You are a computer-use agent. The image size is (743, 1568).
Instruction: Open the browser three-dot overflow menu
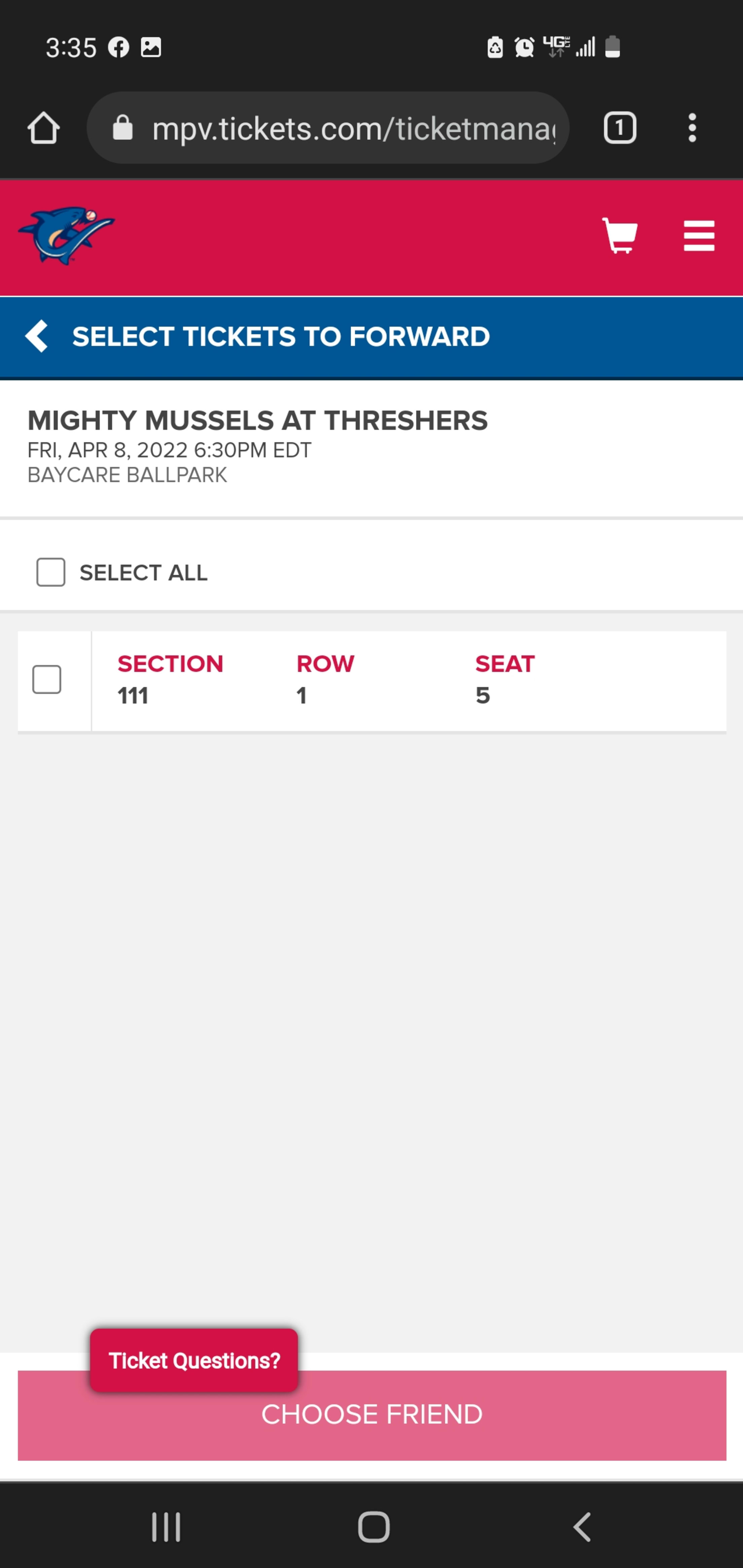[x=692, y=128]
